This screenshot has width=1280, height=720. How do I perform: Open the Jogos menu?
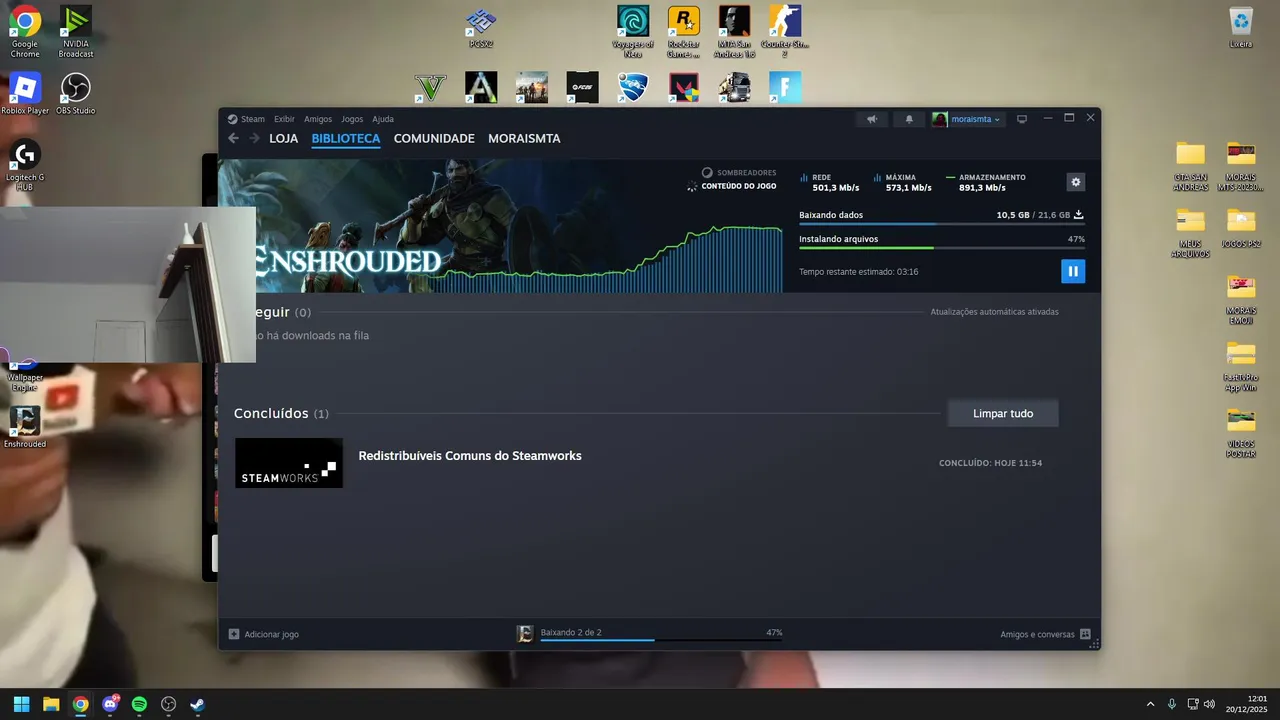(352, 119)
